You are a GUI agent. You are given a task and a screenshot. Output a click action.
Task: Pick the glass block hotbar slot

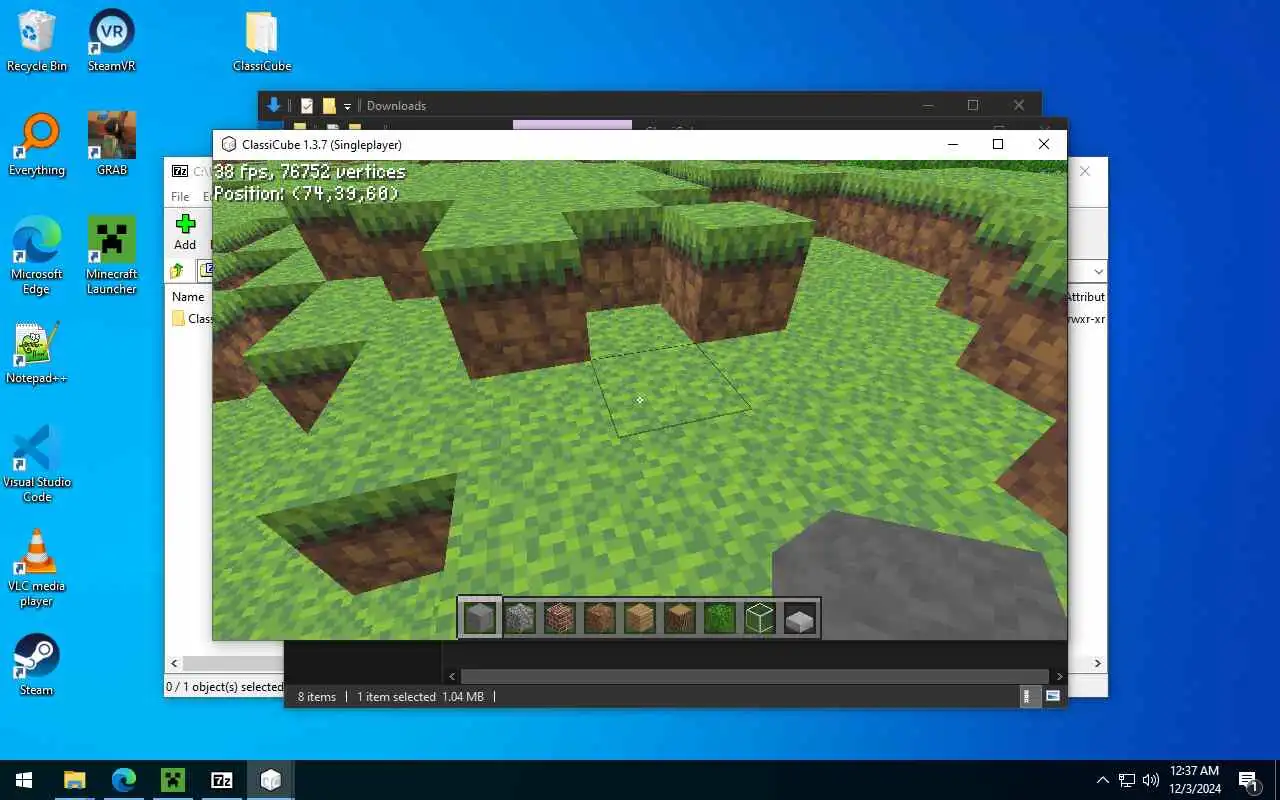point(760,618)
